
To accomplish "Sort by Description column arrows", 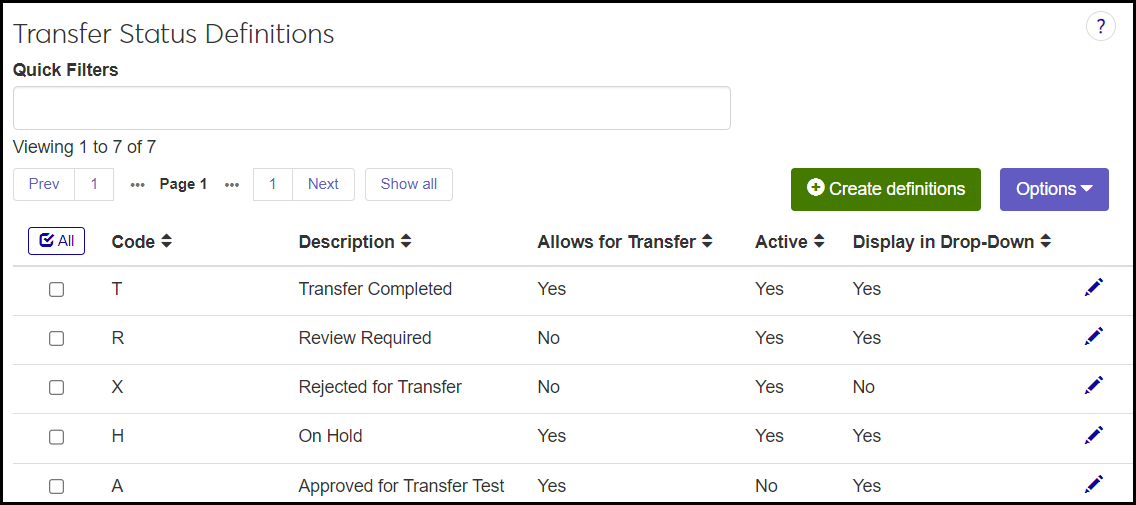I will click(406, 242).
